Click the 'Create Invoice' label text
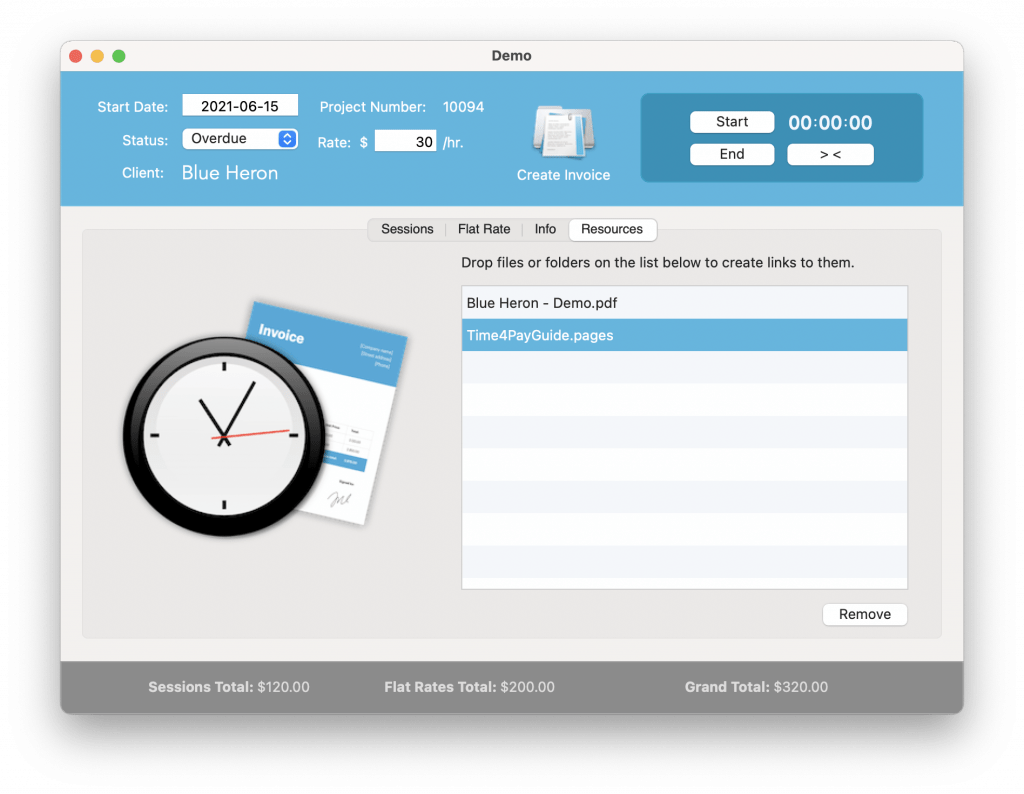This screenshot has height=794, width=1024. pyautogui.click(x=564, y=175)
